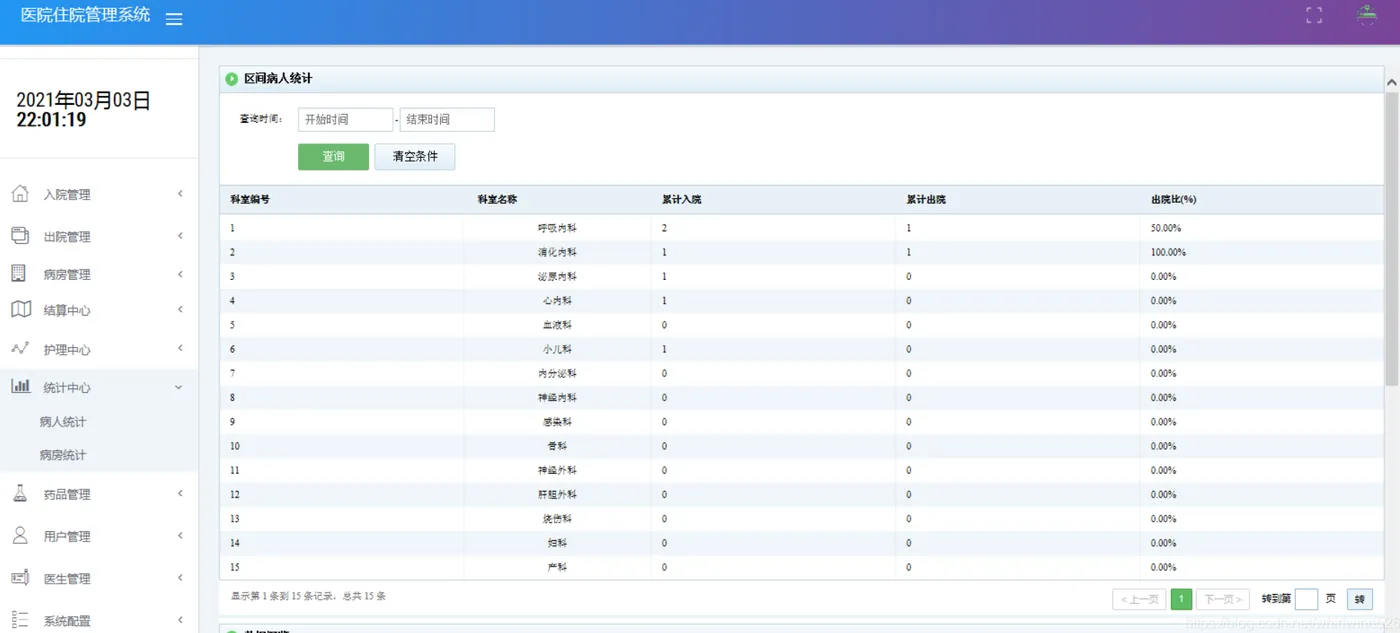Select the 妇科 department cell
Viewport: 1400px width, 633px height.
point(557,543)
